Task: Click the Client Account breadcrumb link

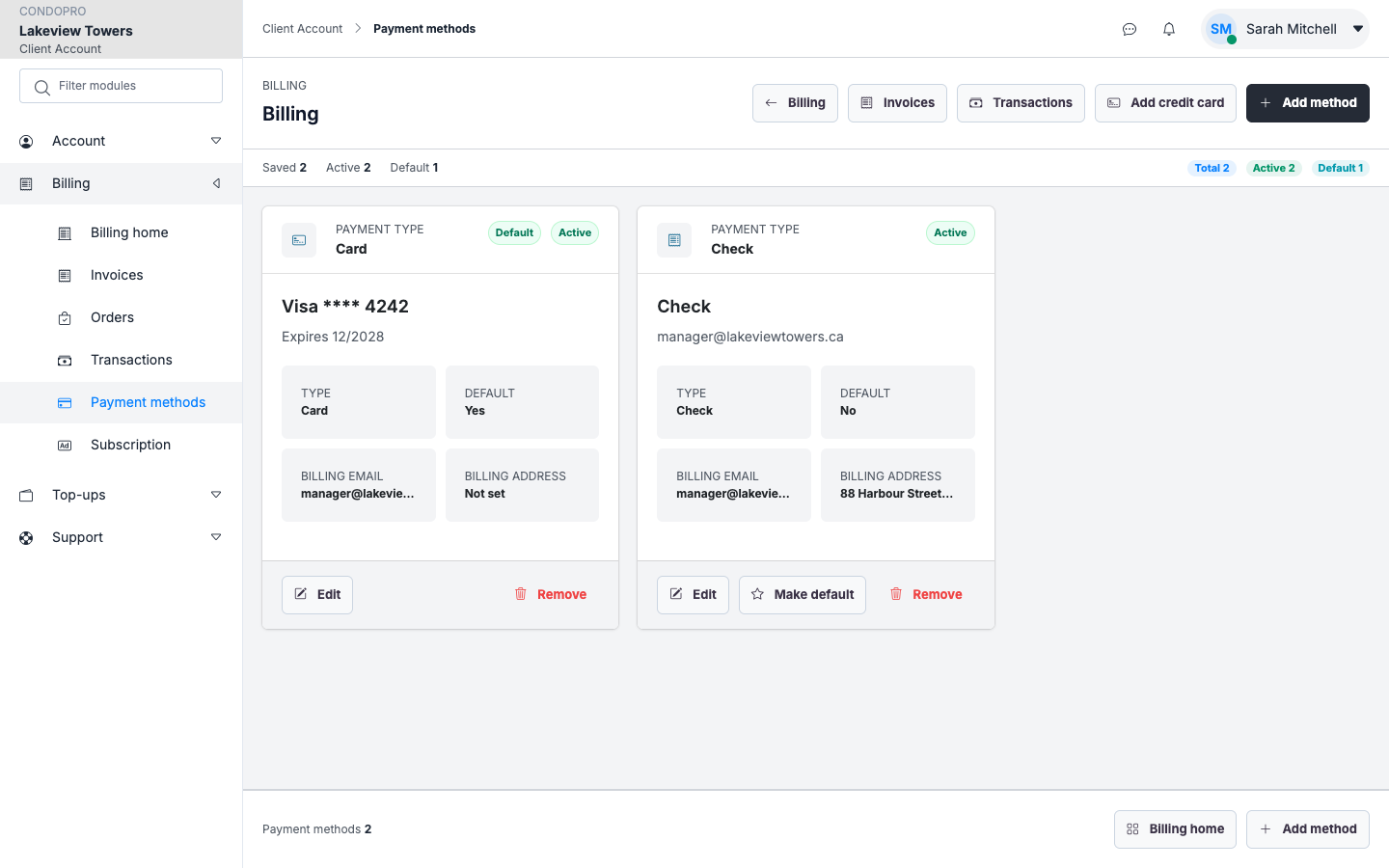Action: [x=302, y=29]
